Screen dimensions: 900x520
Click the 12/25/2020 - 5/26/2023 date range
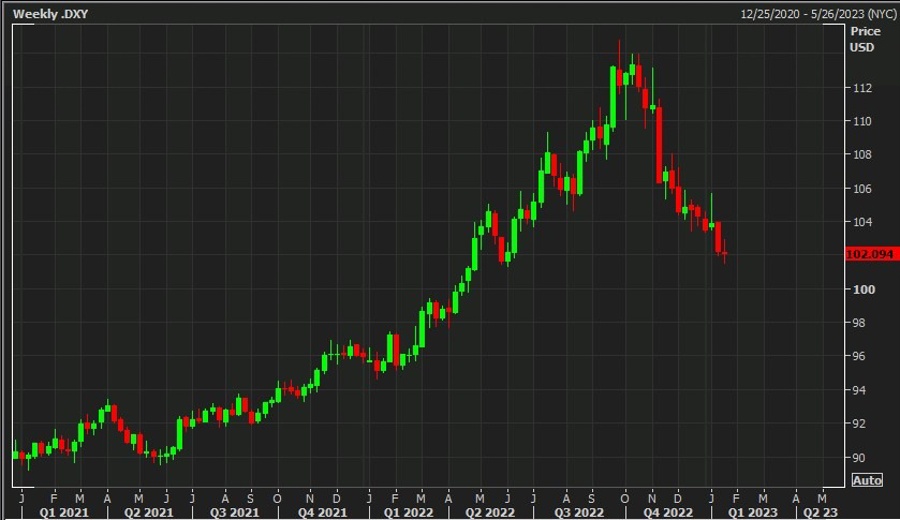point(818,14)
